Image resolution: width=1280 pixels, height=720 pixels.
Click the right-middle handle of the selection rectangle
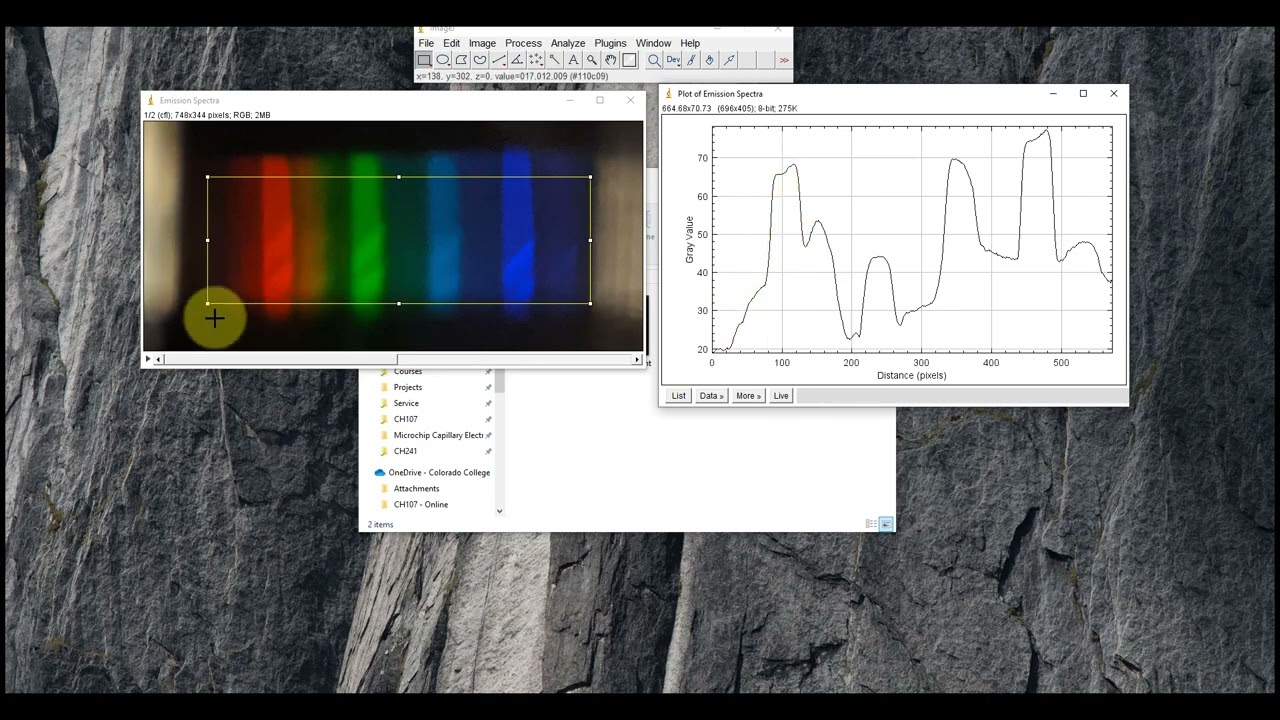pyautogui.click(x=590, y=240)
